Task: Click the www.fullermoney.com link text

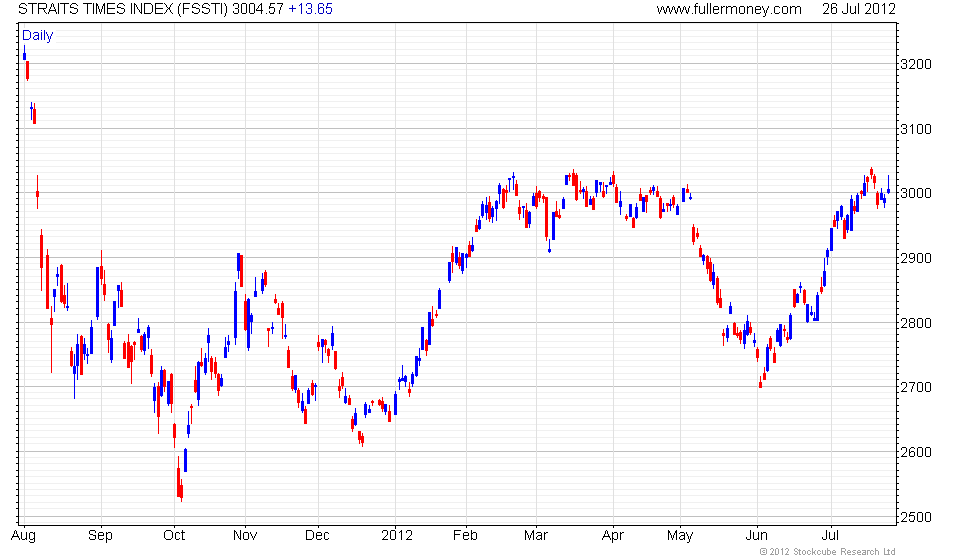Action: point(729,9)
